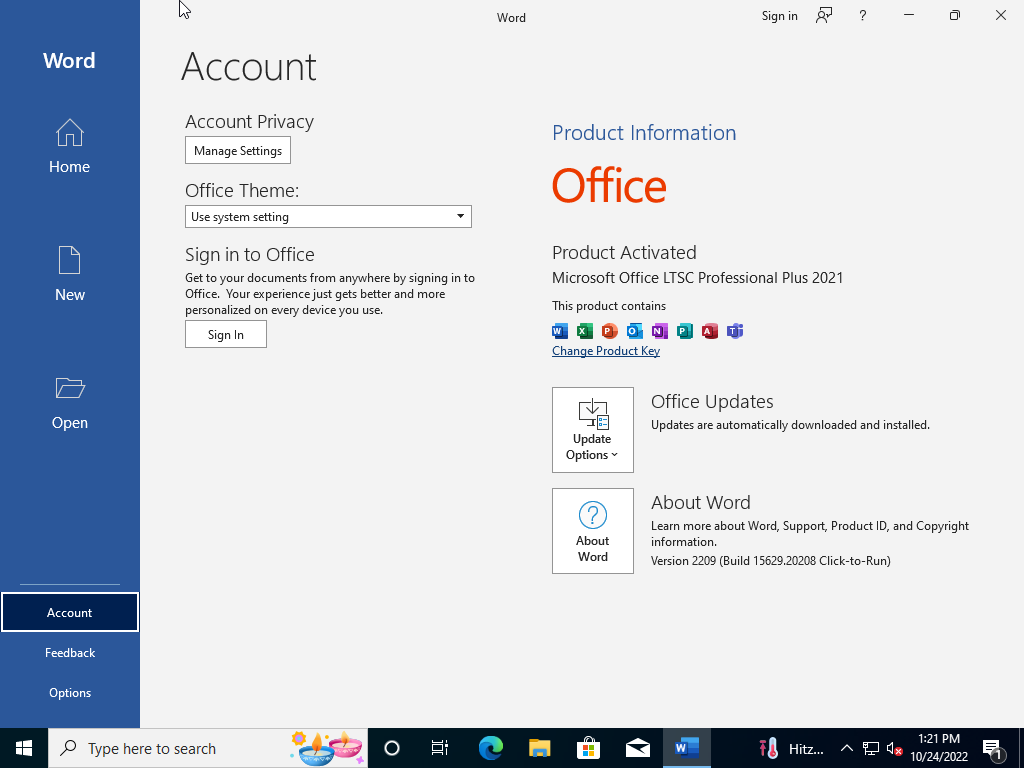Expand hidden icons in the system tray
Screen dimensions: 1024x768
click(846, 747)
